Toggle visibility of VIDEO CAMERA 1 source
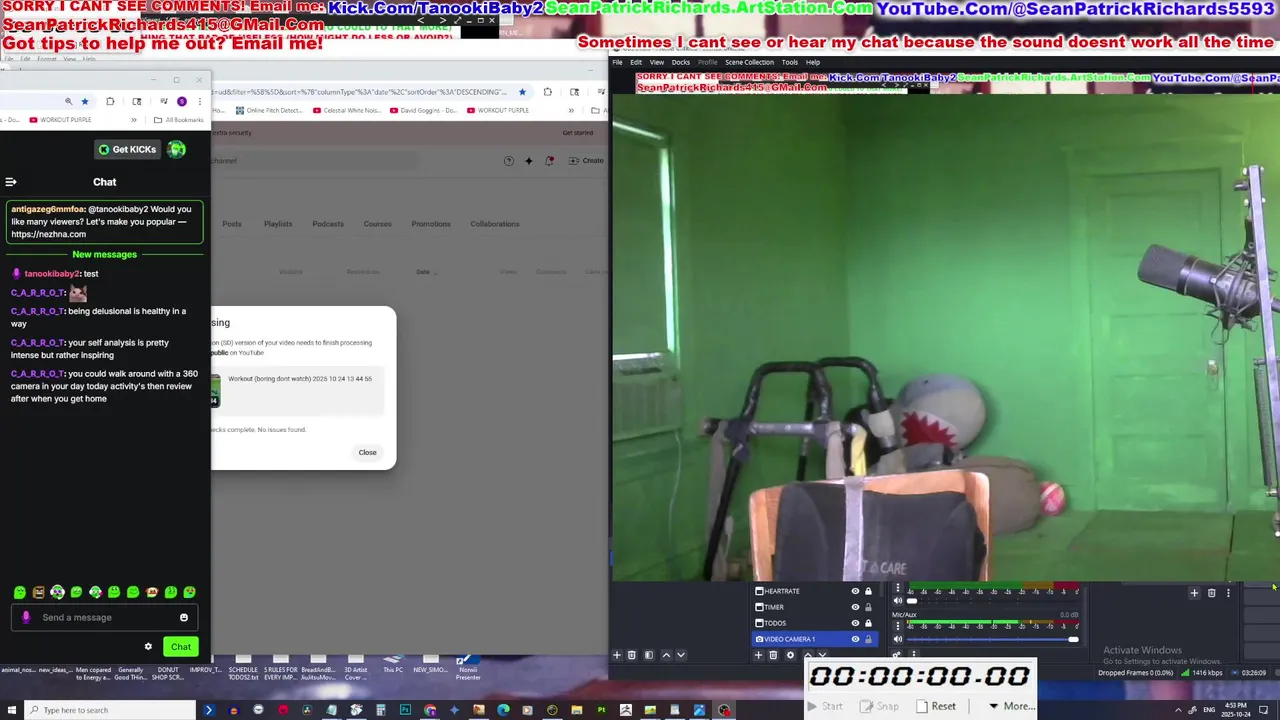 (855, 639)
